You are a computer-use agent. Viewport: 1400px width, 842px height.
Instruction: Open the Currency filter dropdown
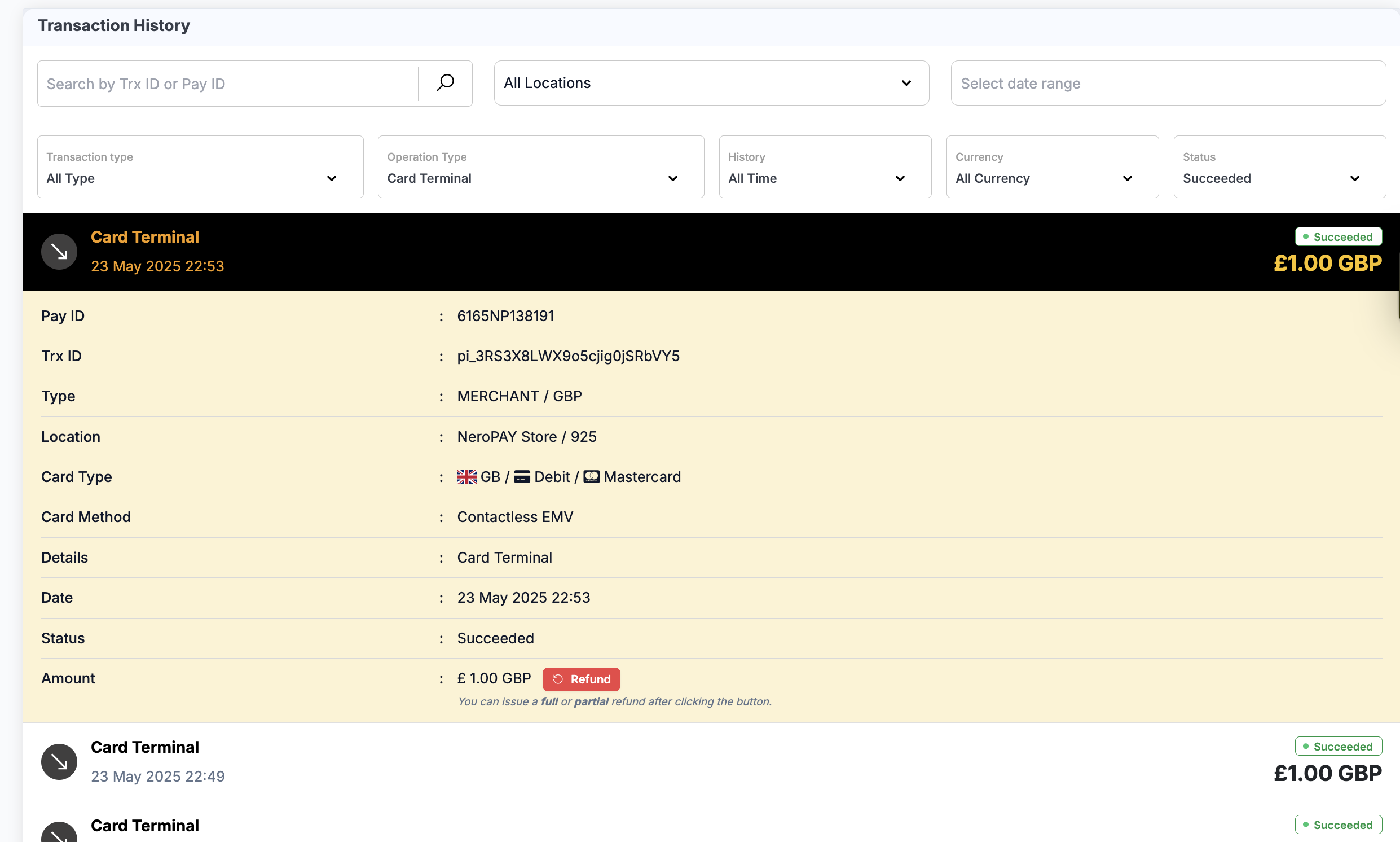[x=1052, y=167]
